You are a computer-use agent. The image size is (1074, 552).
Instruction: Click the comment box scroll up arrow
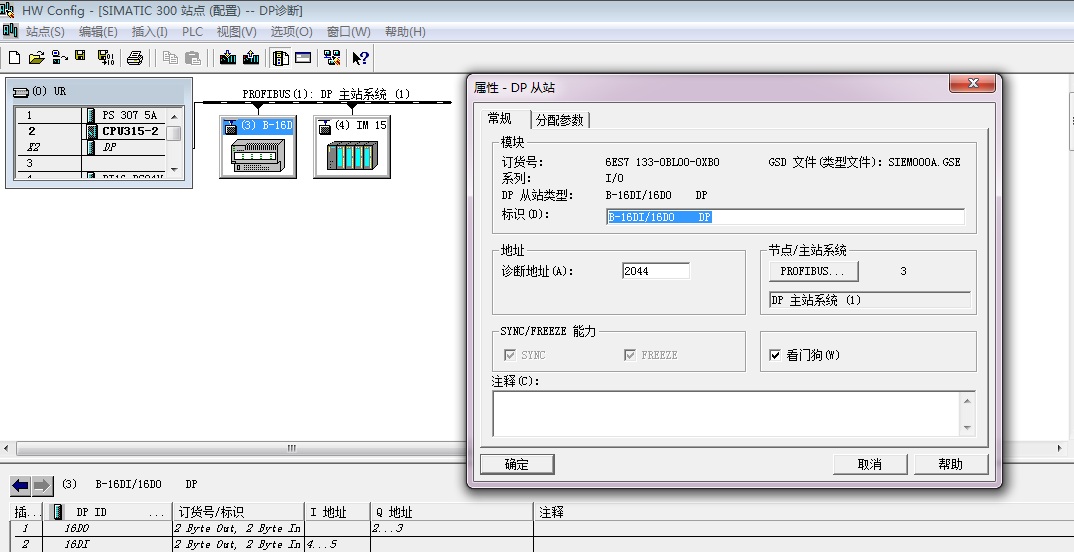967,401
